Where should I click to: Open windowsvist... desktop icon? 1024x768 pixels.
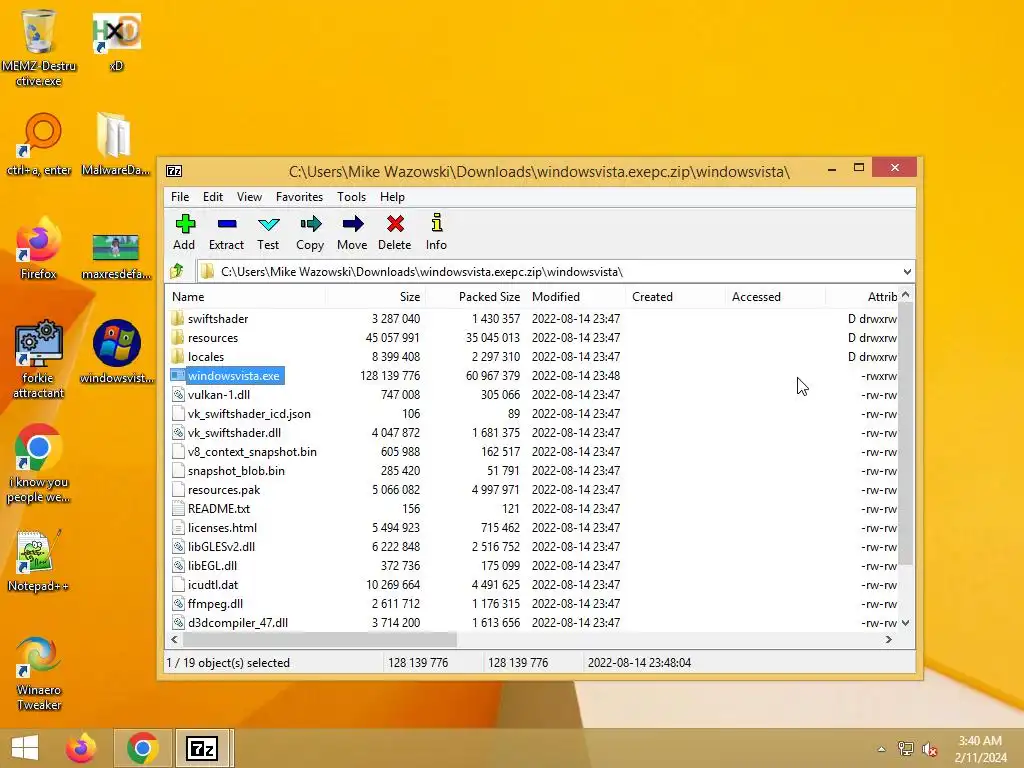coord(116,351)
